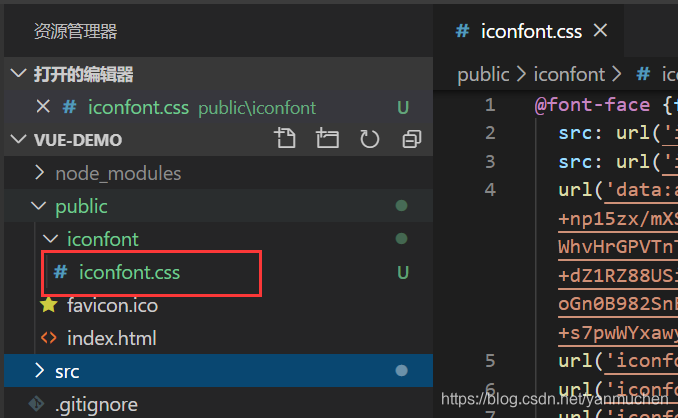678x418 pixels.
Task: Click the CSS hash icon in the editor tab
Action: (x=463, y=31)
